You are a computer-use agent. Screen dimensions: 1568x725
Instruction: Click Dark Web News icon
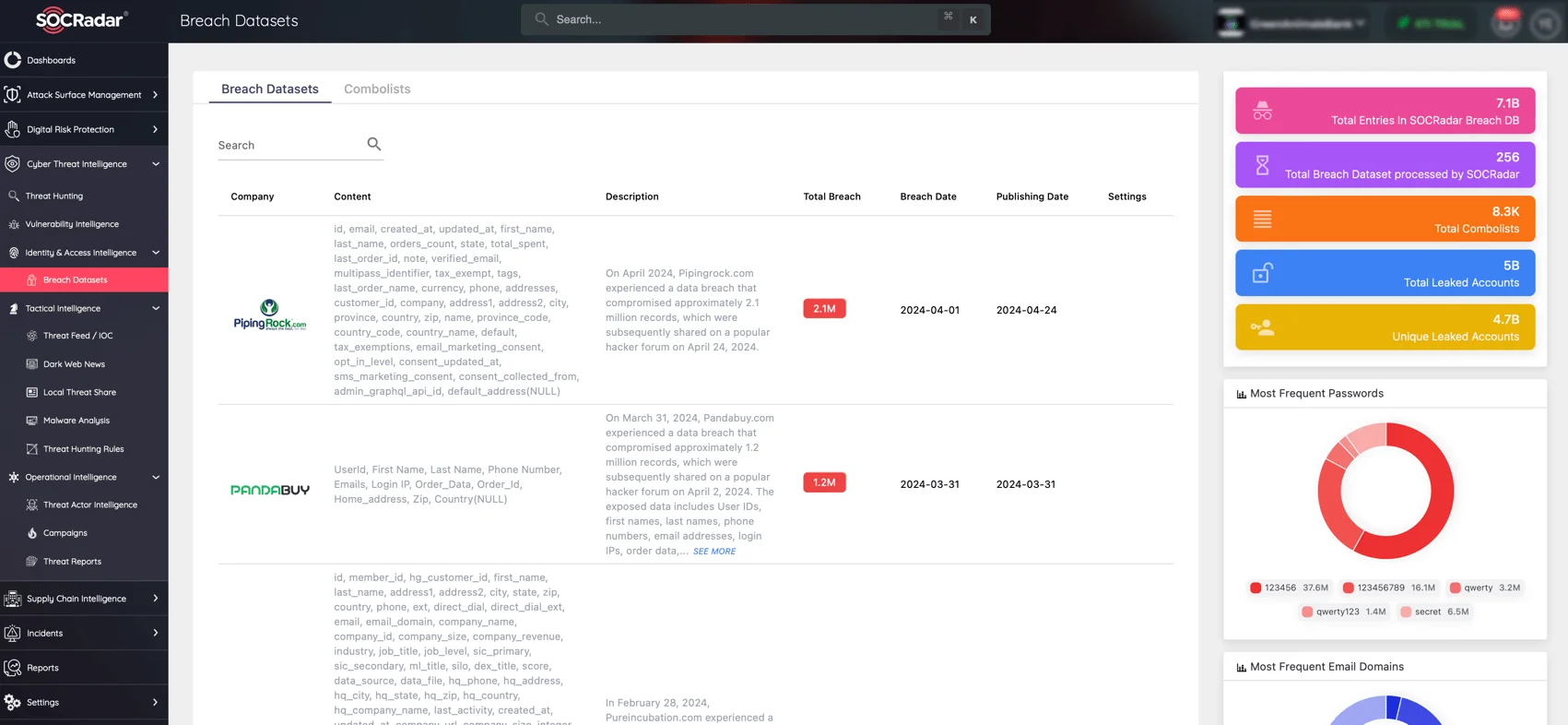pos(32,364)
